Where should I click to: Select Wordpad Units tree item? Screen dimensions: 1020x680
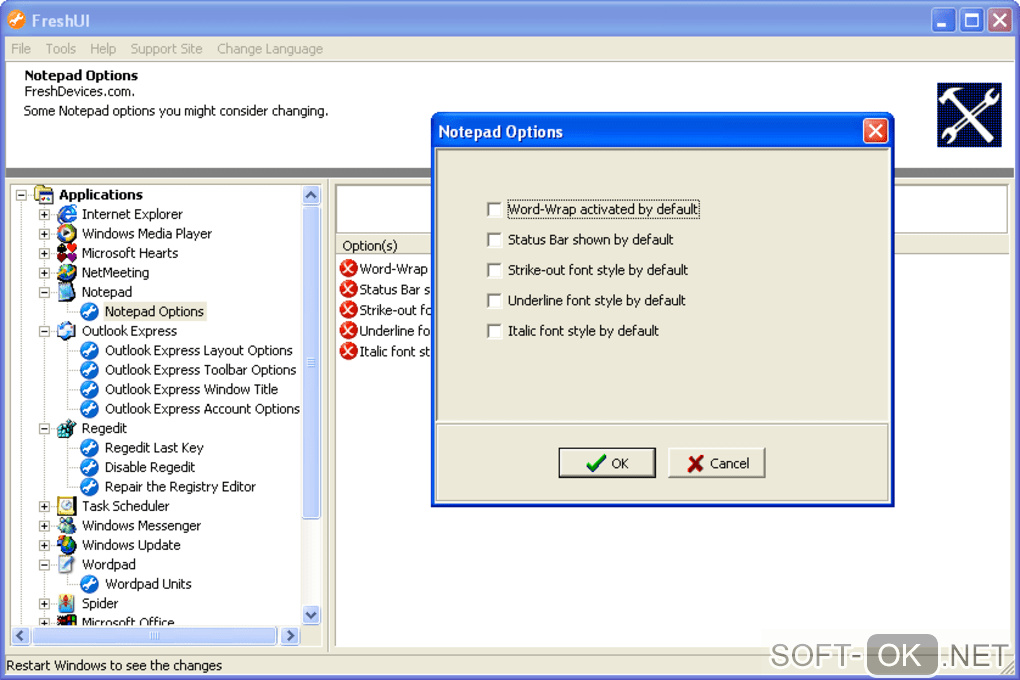(x=148, y=584)
